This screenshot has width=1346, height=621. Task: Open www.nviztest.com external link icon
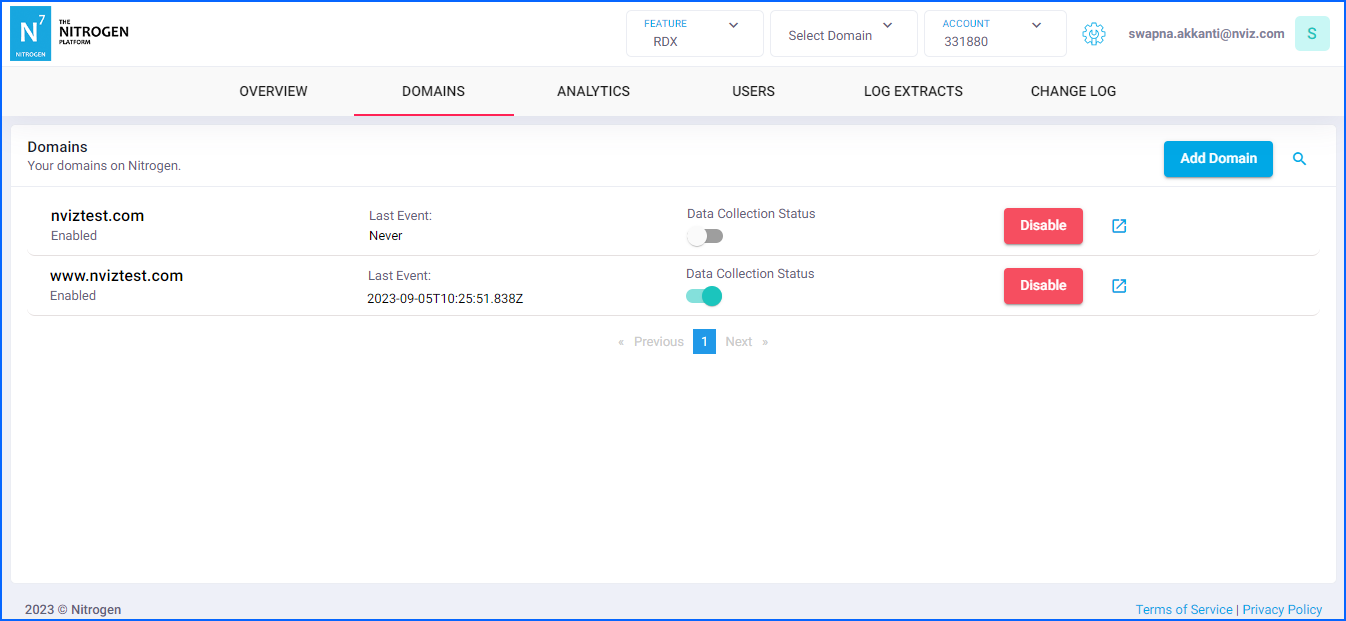(x=1119, y=286)
